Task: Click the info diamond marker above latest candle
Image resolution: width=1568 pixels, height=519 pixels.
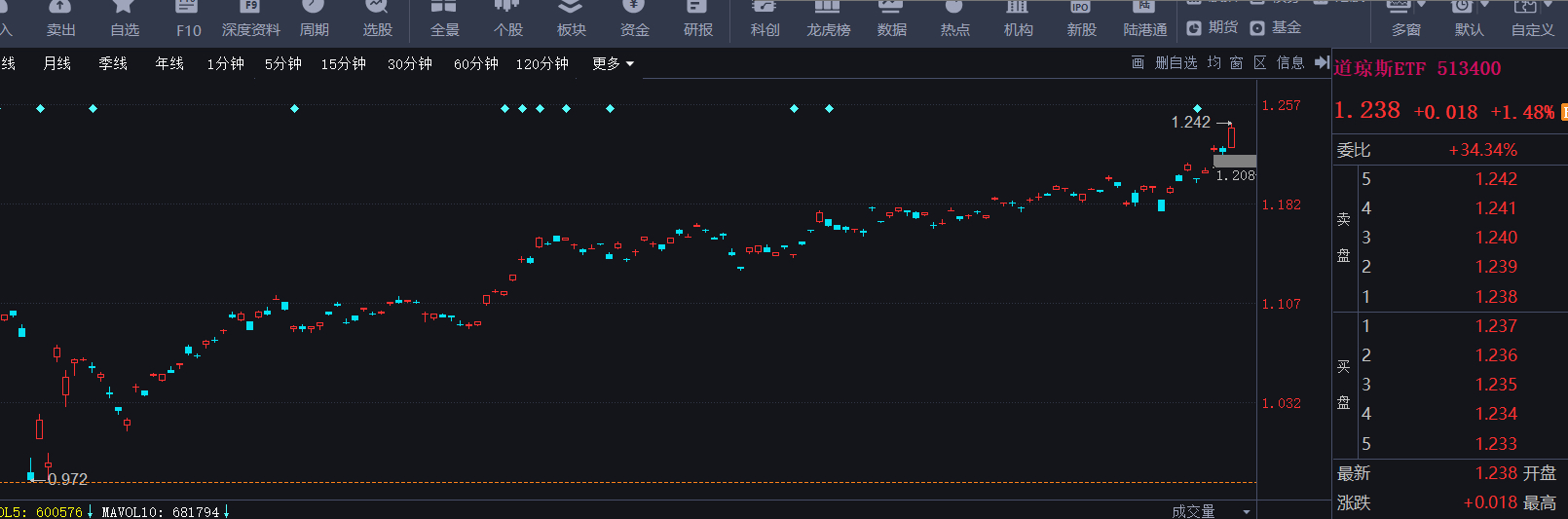Action: 1197,108
